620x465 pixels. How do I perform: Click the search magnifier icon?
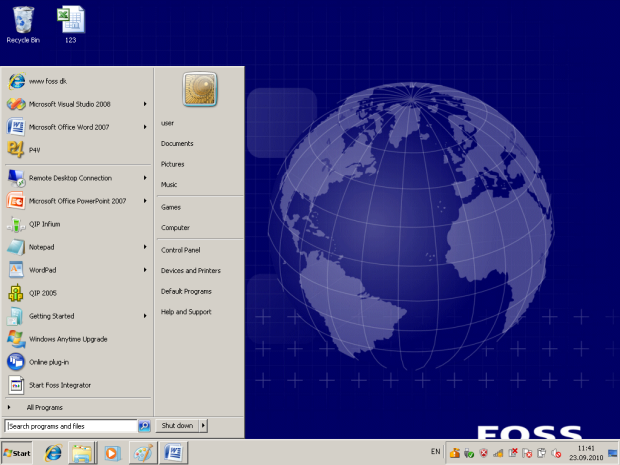[144, 426]
